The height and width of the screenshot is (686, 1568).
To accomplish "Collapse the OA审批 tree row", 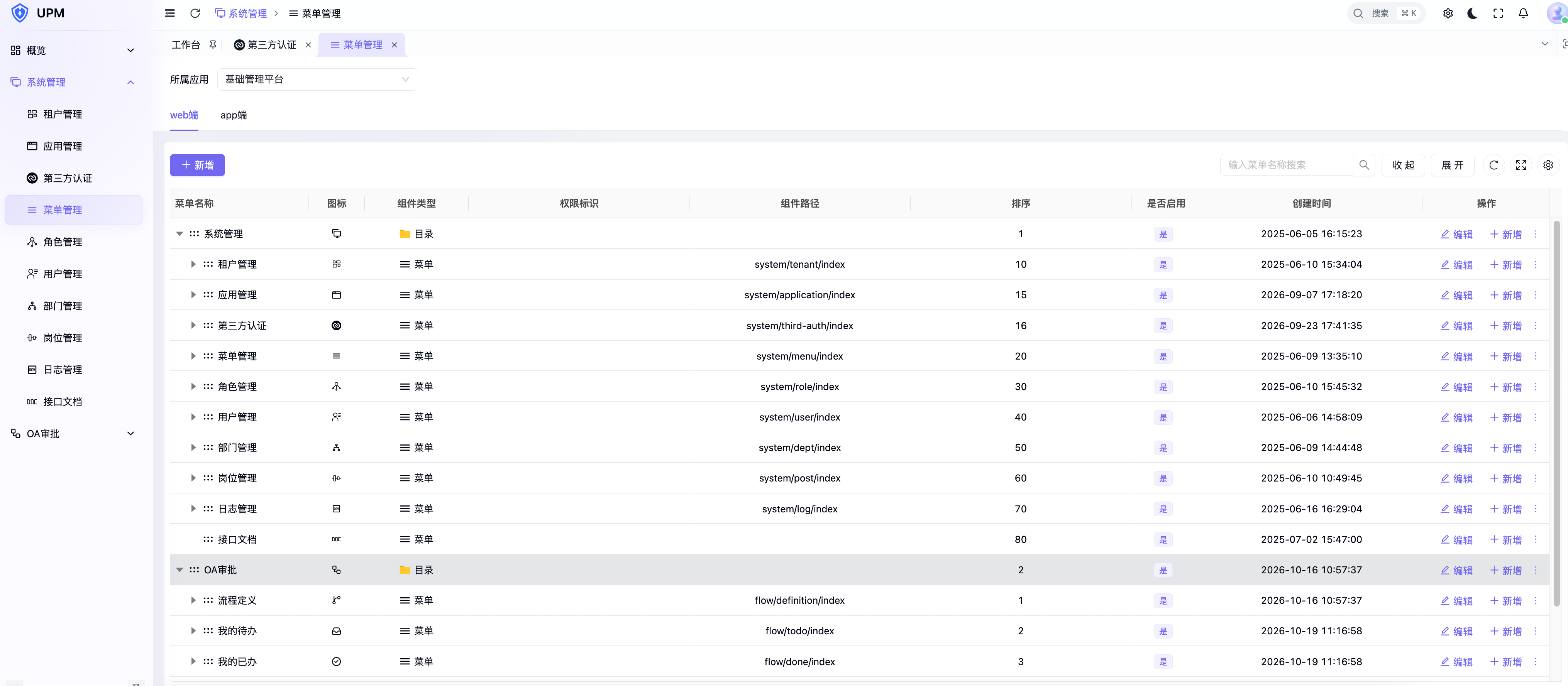I will pos(179,570).
